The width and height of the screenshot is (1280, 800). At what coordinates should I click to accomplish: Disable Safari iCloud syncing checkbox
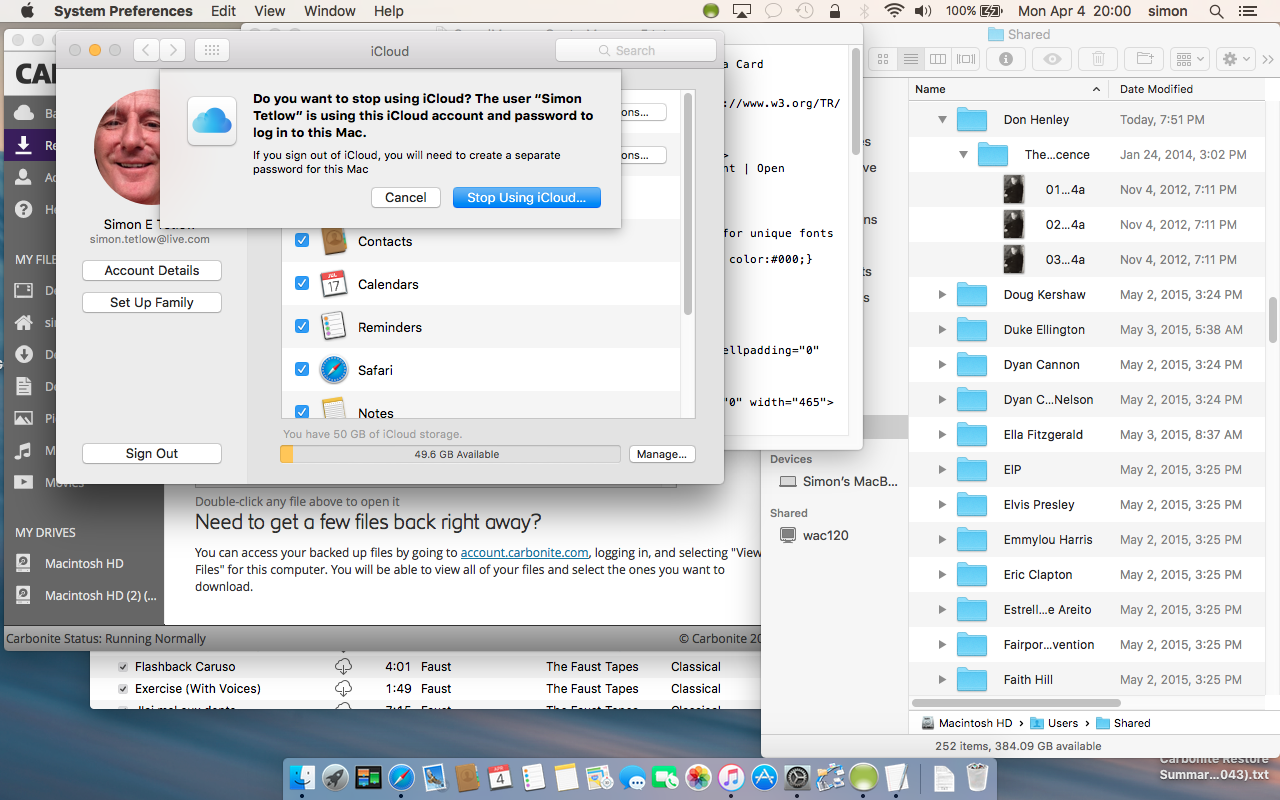[x=302, y=370]
